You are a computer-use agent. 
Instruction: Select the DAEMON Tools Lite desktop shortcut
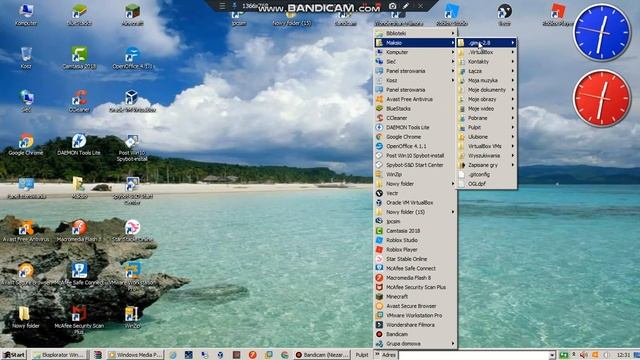tap(79, 144)
